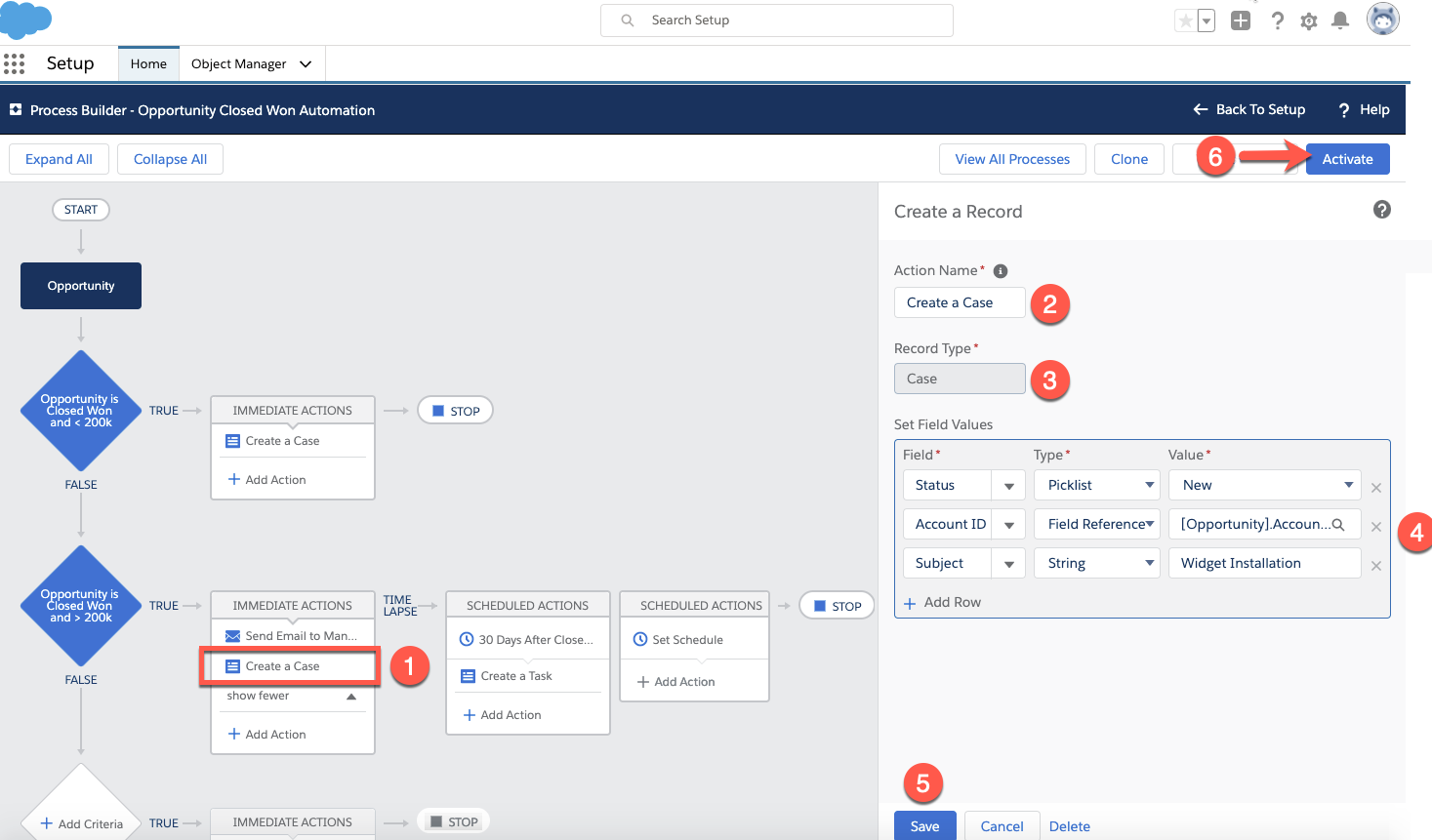Edit the Action Name field

click(960, 302)
